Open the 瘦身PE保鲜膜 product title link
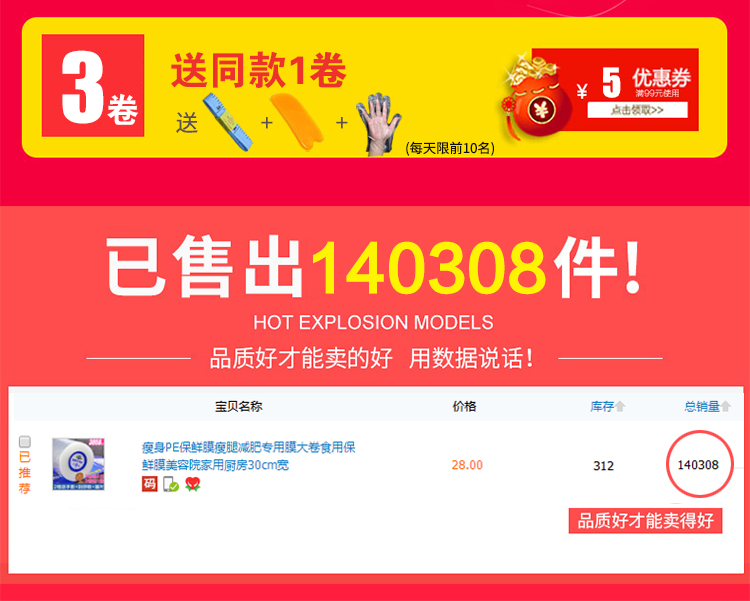 249,456
